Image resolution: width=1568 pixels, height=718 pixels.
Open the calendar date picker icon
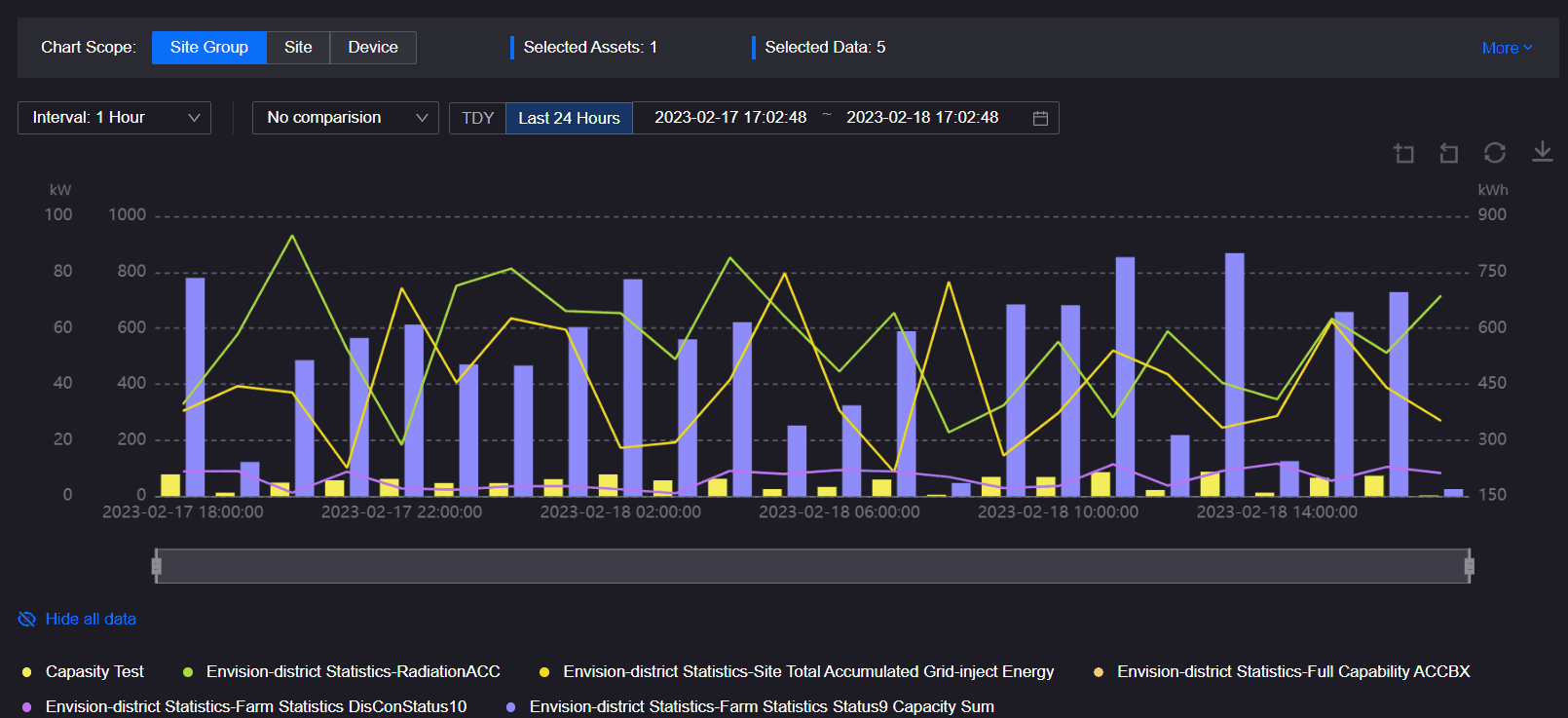click(1040, 118)
